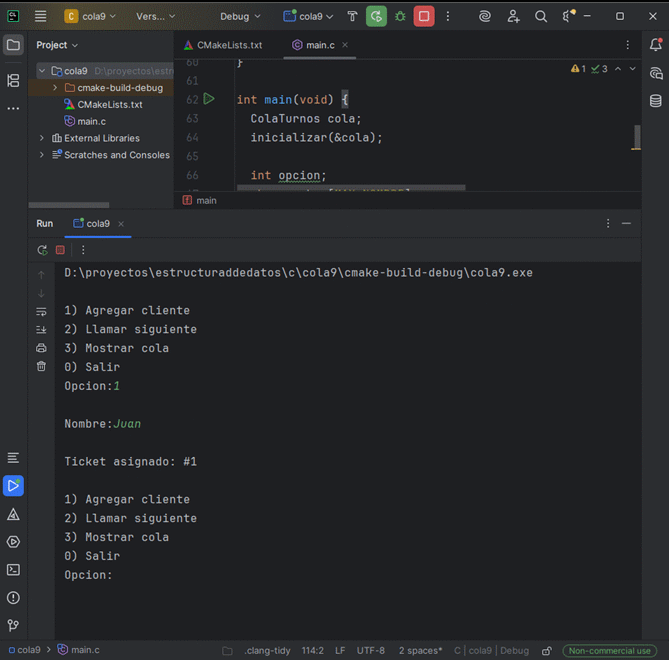Clear console output with trash icon
669x660 pixels.
(x=41, y=367)
